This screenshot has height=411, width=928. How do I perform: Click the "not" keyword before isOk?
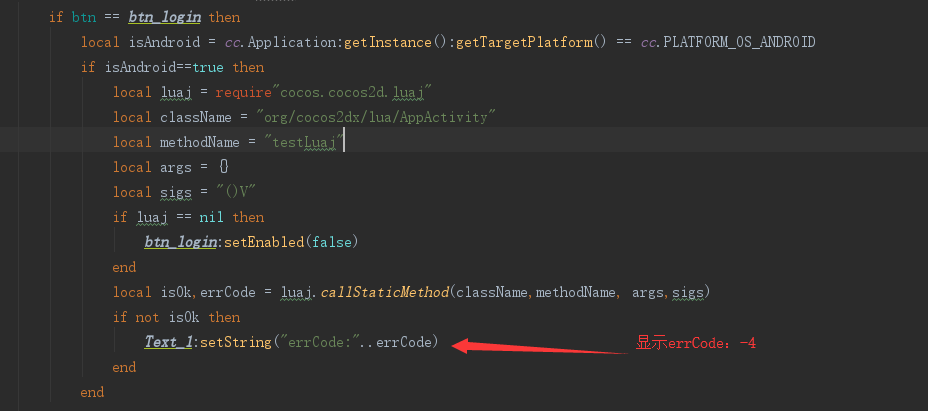coord(145,317)
